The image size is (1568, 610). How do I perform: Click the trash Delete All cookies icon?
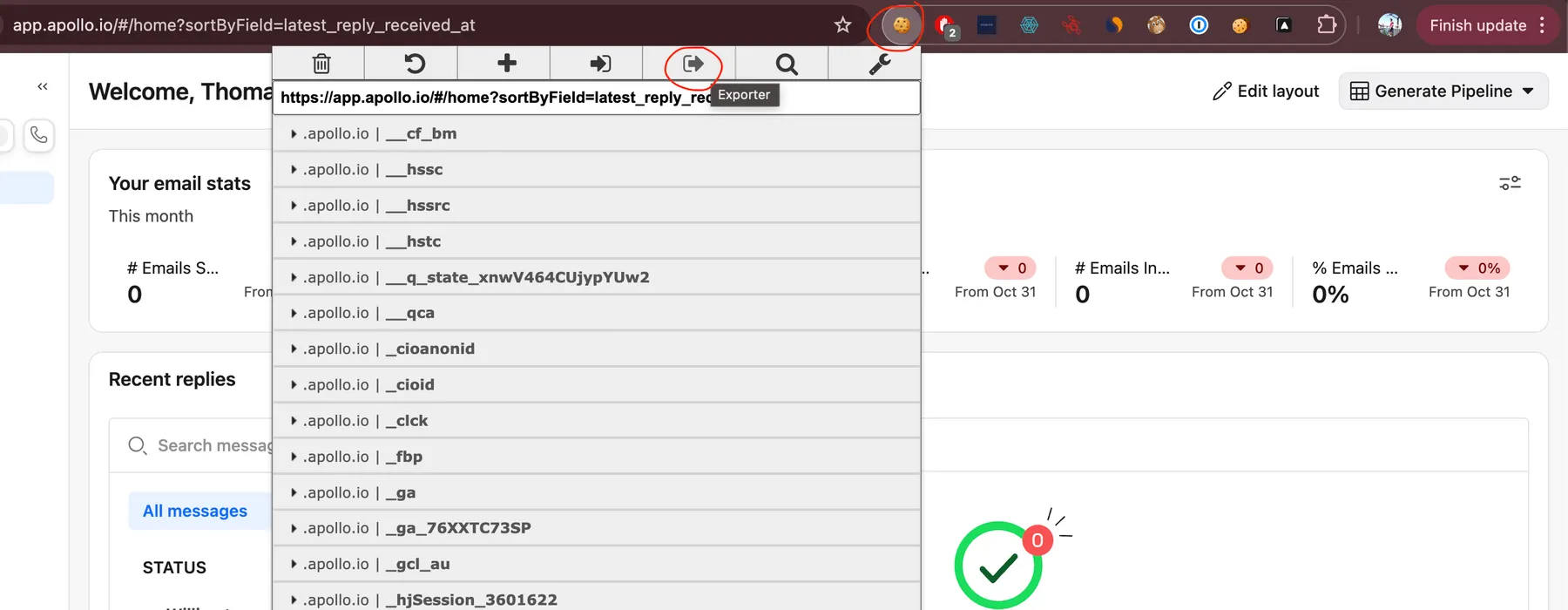coord(321,64)
